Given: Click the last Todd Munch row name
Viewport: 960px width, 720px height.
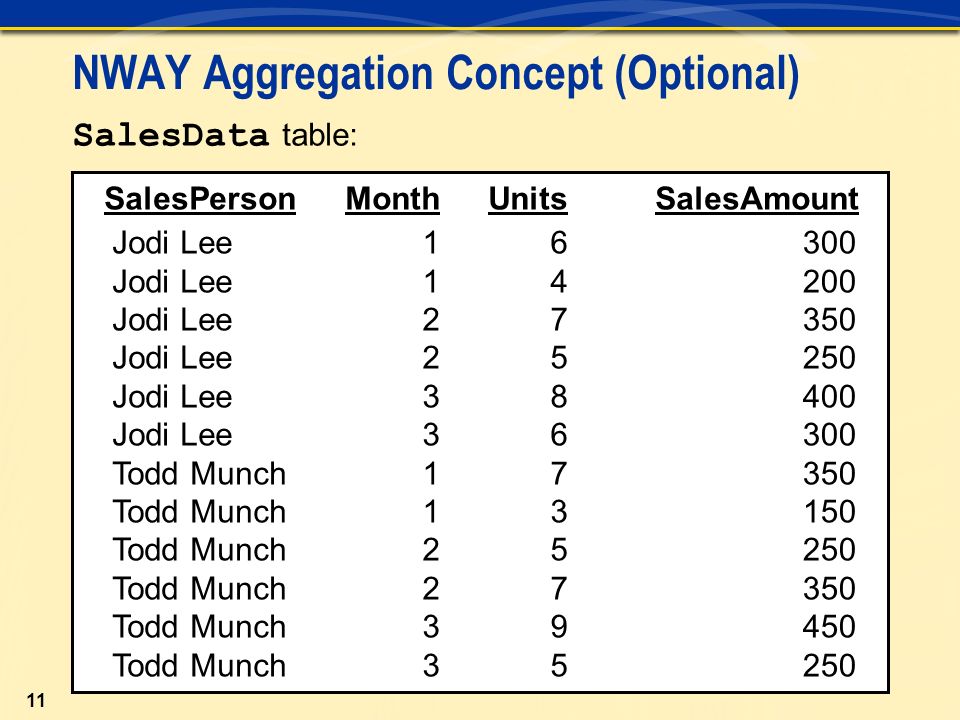Looking at the screenshot, I should pyautogui.click(x=200, y=666).
